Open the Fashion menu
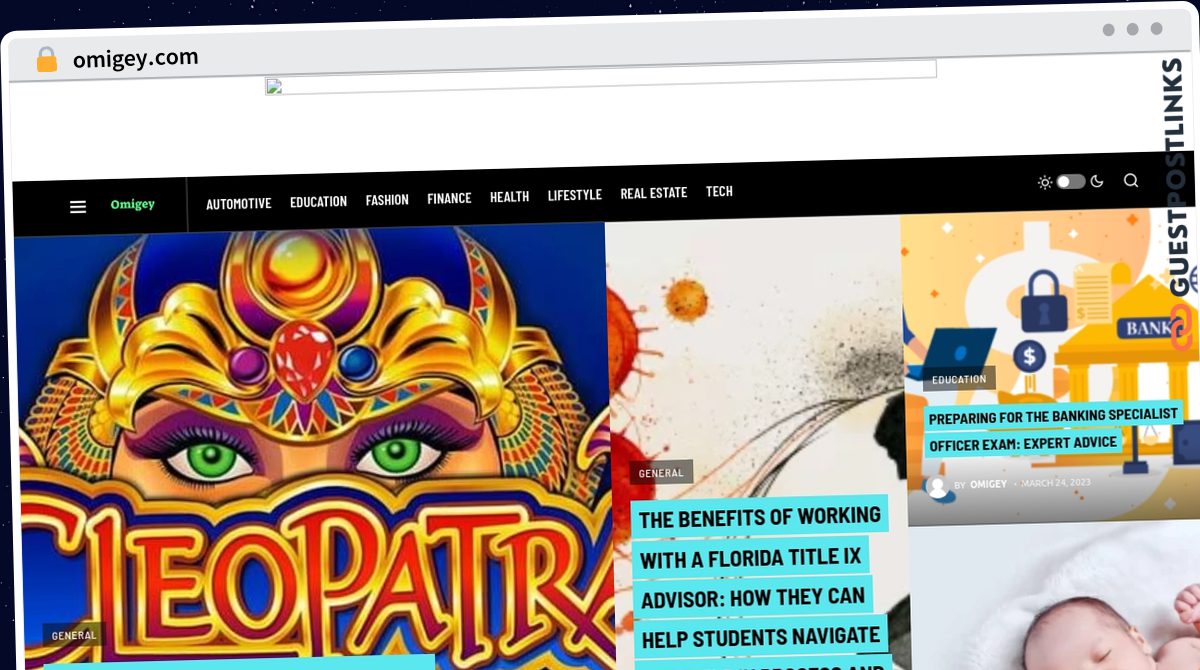 coord(387,200)
